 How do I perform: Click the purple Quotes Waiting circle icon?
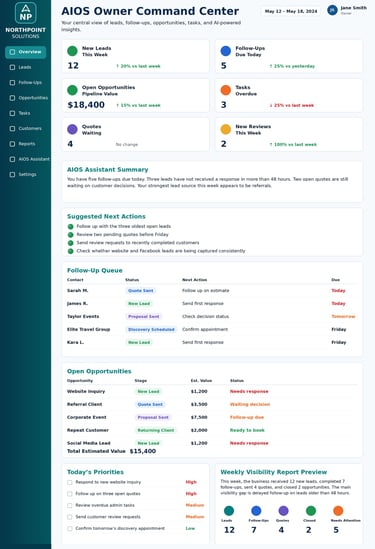pos(72,130)
